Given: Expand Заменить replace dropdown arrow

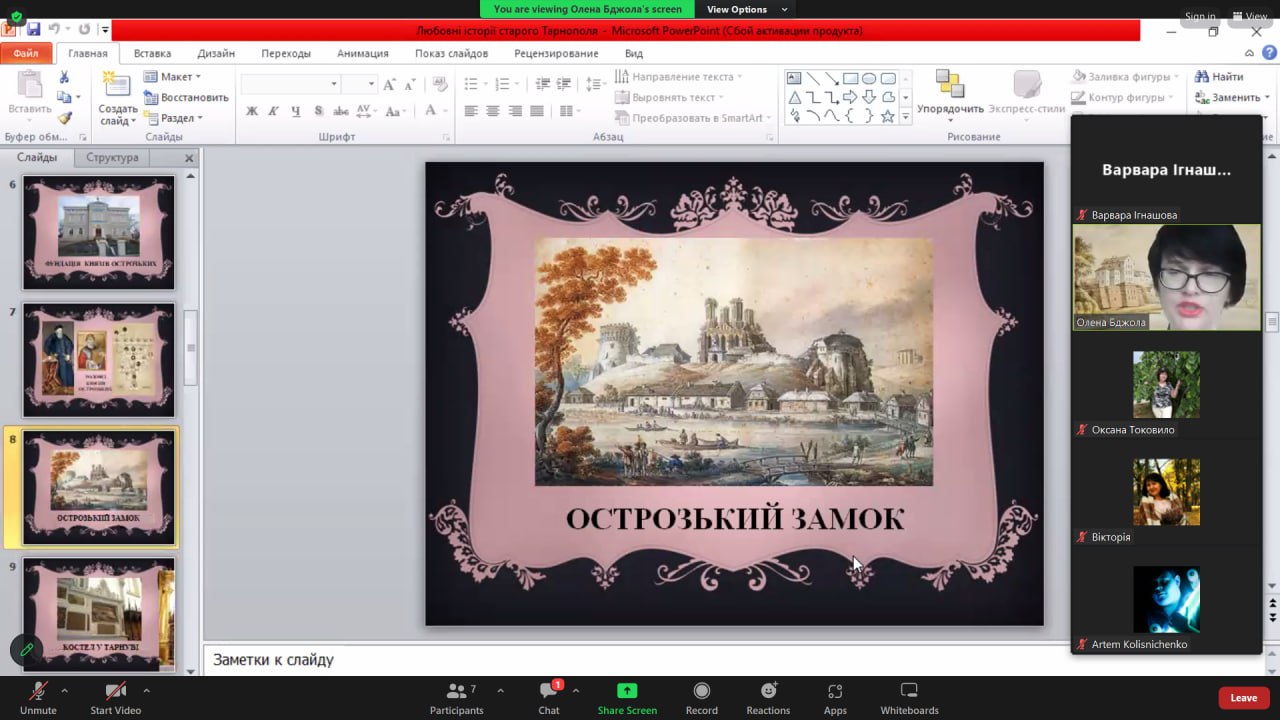Looking at the screenshot, I should (x=1268, y=98).
